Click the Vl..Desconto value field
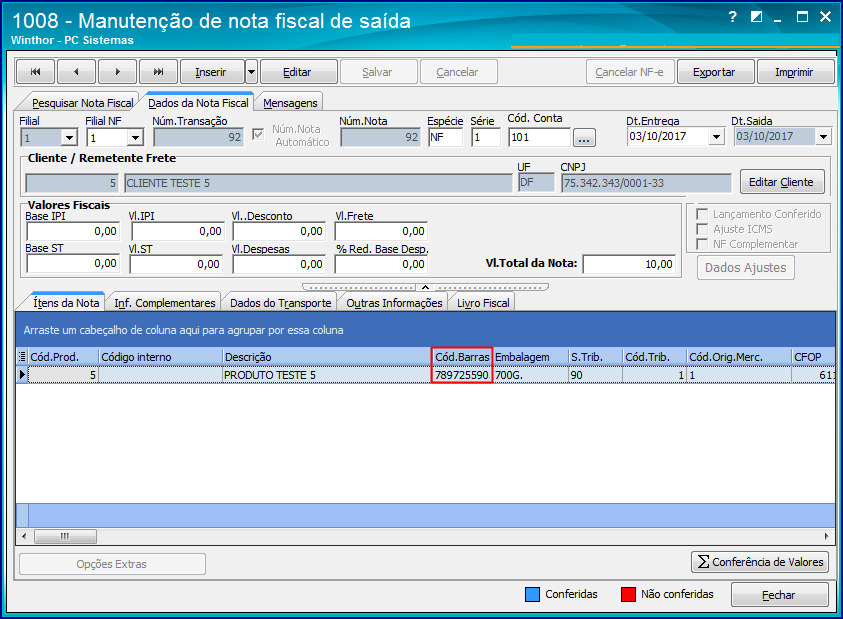The image size is (843, 619). click(x=279, y=231)
